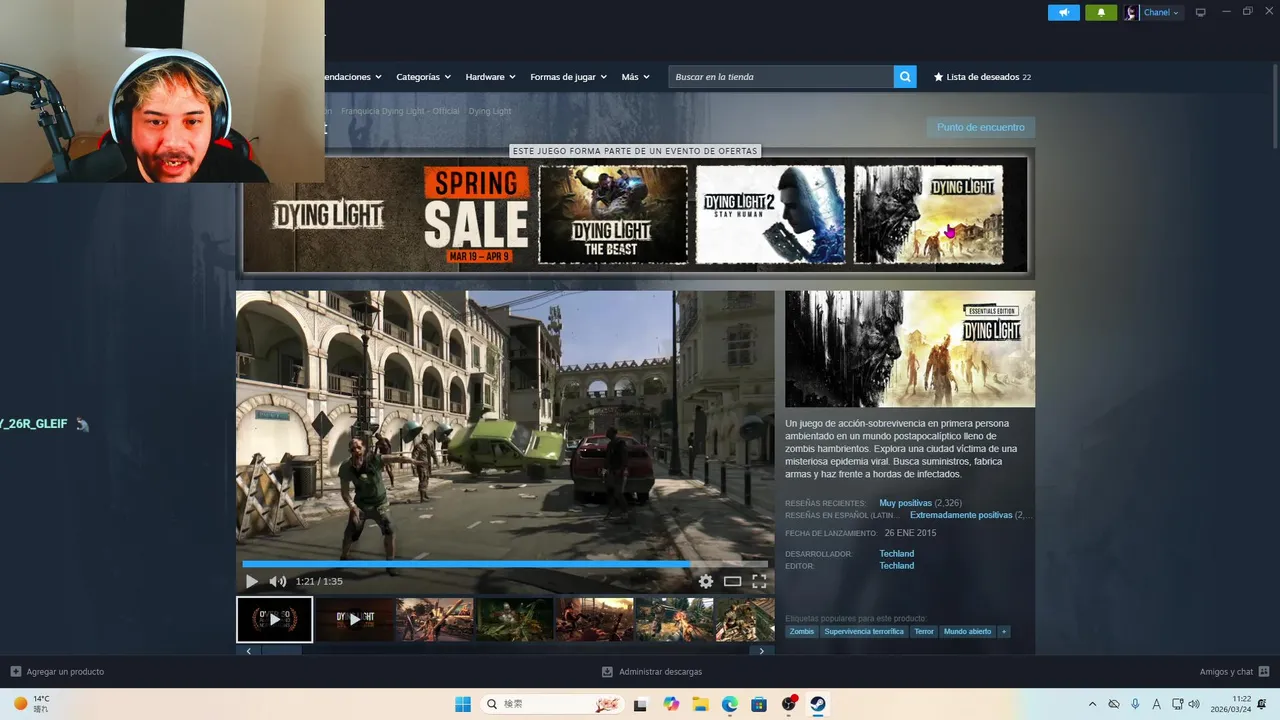
Task: Toggle the video volume speaker icon
Action: pos(277,581)
